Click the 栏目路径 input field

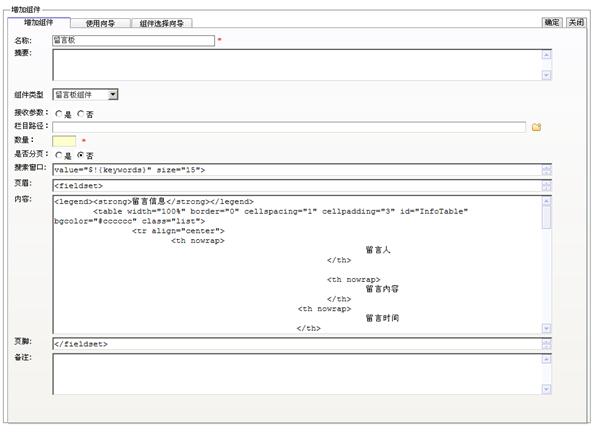click(290, 127)
